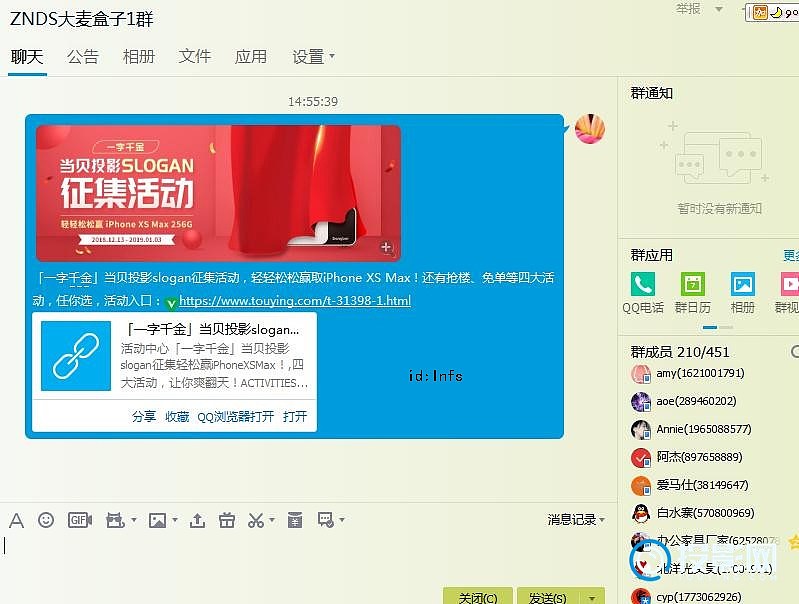Screen dimensions: 799x604
Task: Click the 14:55:39 message timestamp
Action: tap(313, 101)
